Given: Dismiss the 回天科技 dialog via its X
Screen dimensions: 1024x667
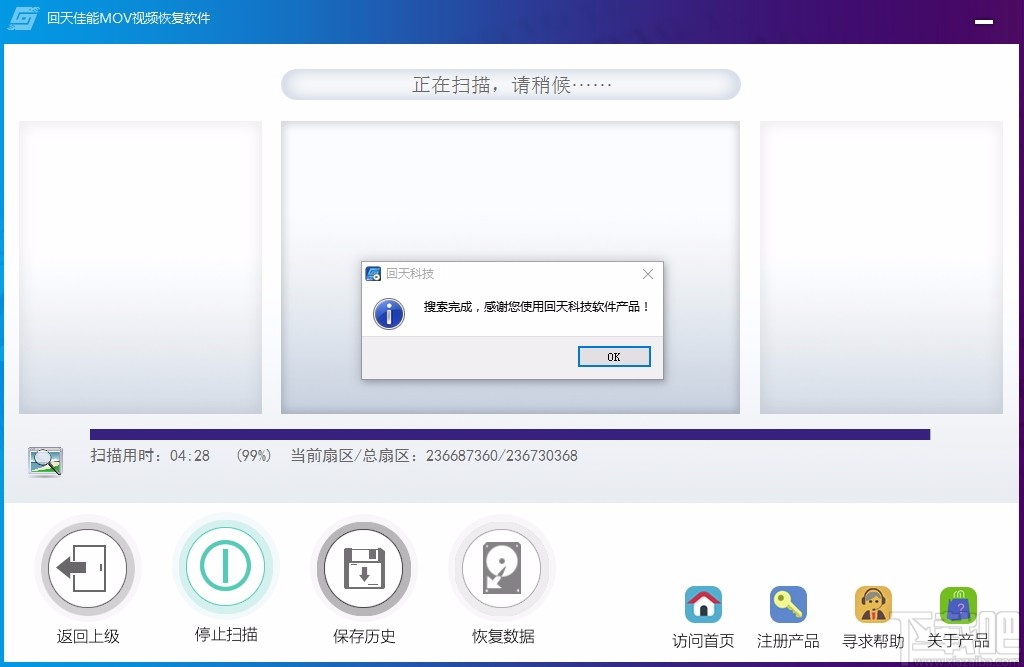Looking at the screenshot, I should pyautogui.click(x=647, y=273).
